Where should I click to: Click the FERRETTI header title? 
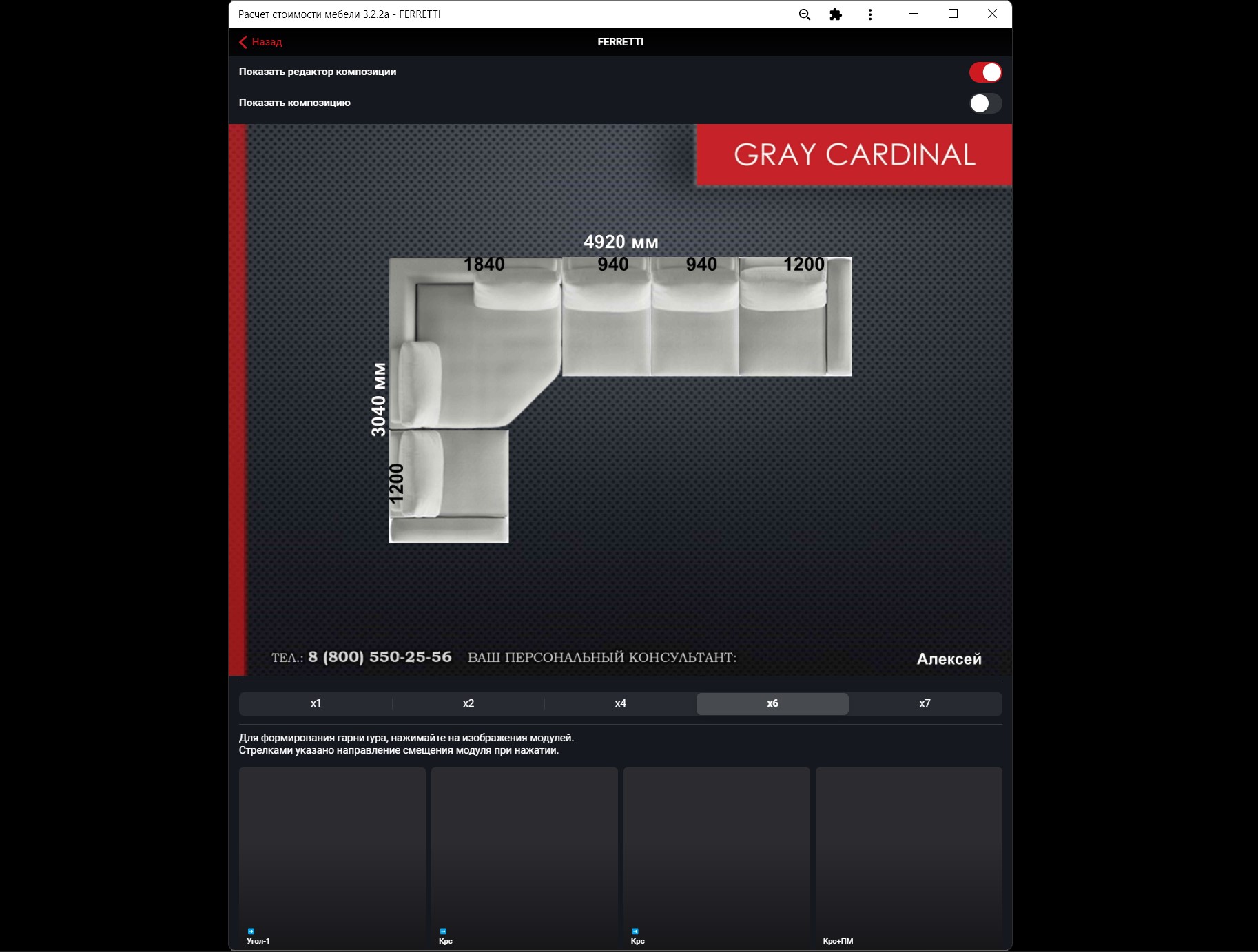[621, 42]
